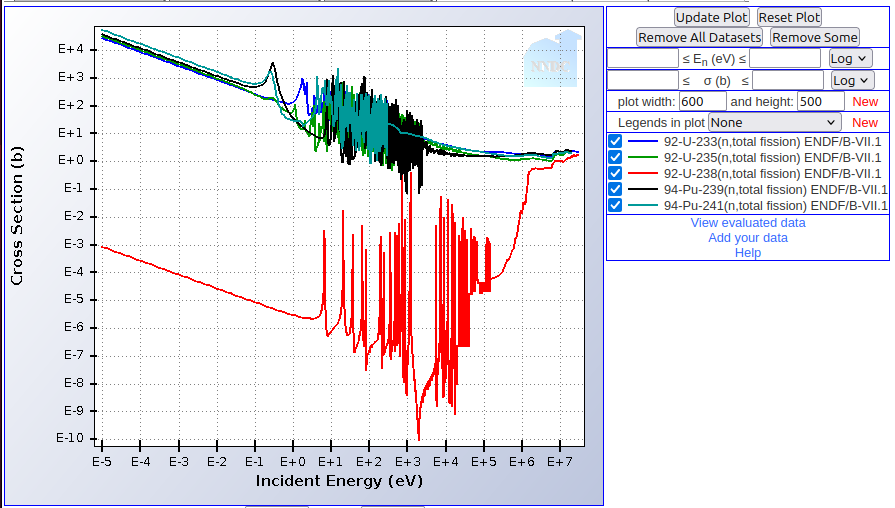Open the View evaluated data link

click(x=747, y=223)
